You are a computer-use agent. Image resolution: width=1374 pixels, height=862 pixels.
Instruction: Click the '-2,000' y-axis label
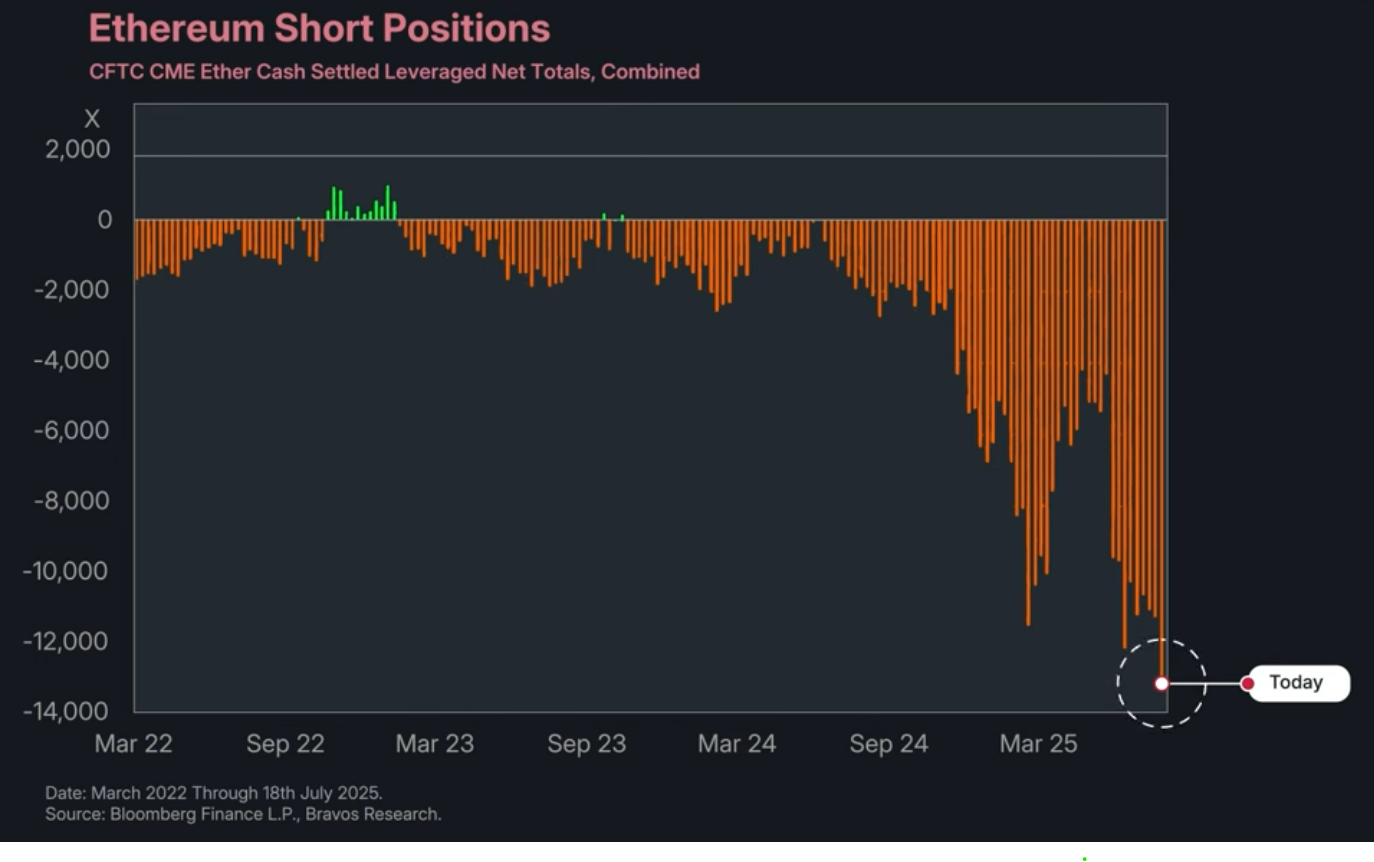click(x=71, y=290)
